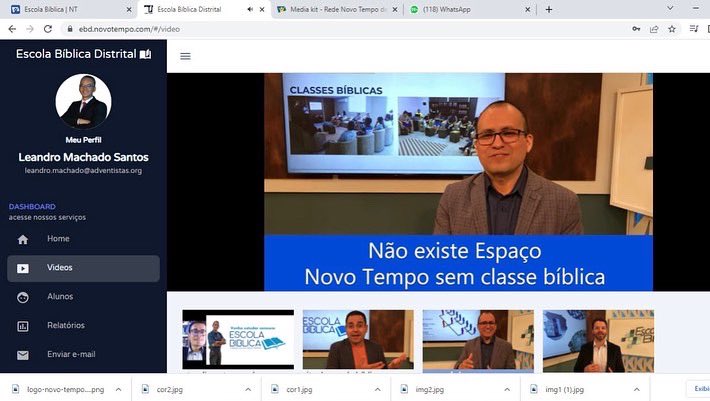The width and height of the screenshot is (710, 401).
Task: Open Relatórios section
Action: [x=83, y=325]
